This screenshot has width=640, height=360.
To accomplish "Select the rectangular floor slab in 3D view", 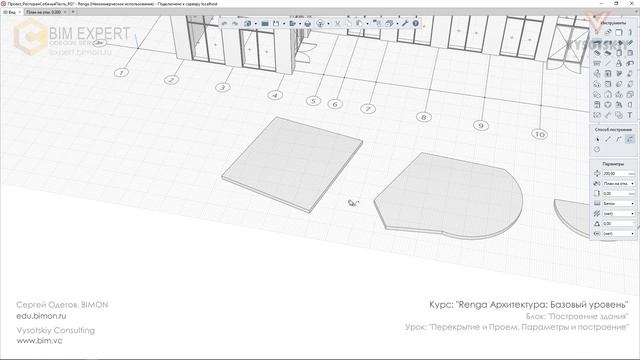I will pos(292,163).
